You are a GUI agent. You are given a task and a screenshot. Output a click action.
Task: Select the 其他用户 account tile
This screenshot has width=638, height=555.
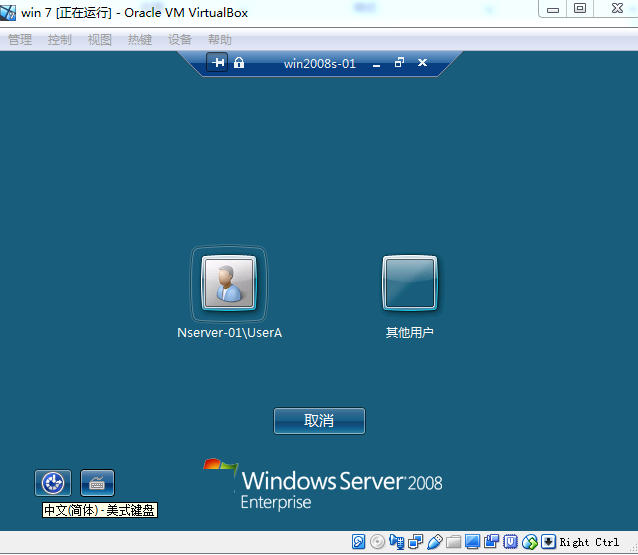point(410,283)
